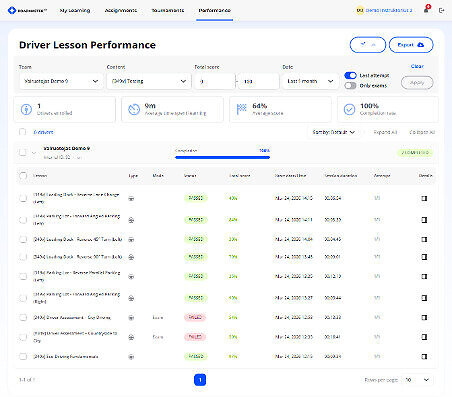Open details for City Driving assessment
Viewport: 452px width, 397px height.
[424, 317]
